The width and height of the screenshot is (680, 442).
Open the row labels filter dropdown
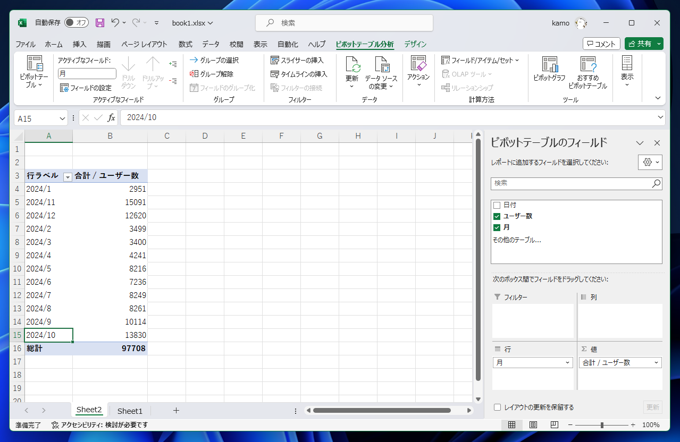pyautogui.click(x=68, y=176)
